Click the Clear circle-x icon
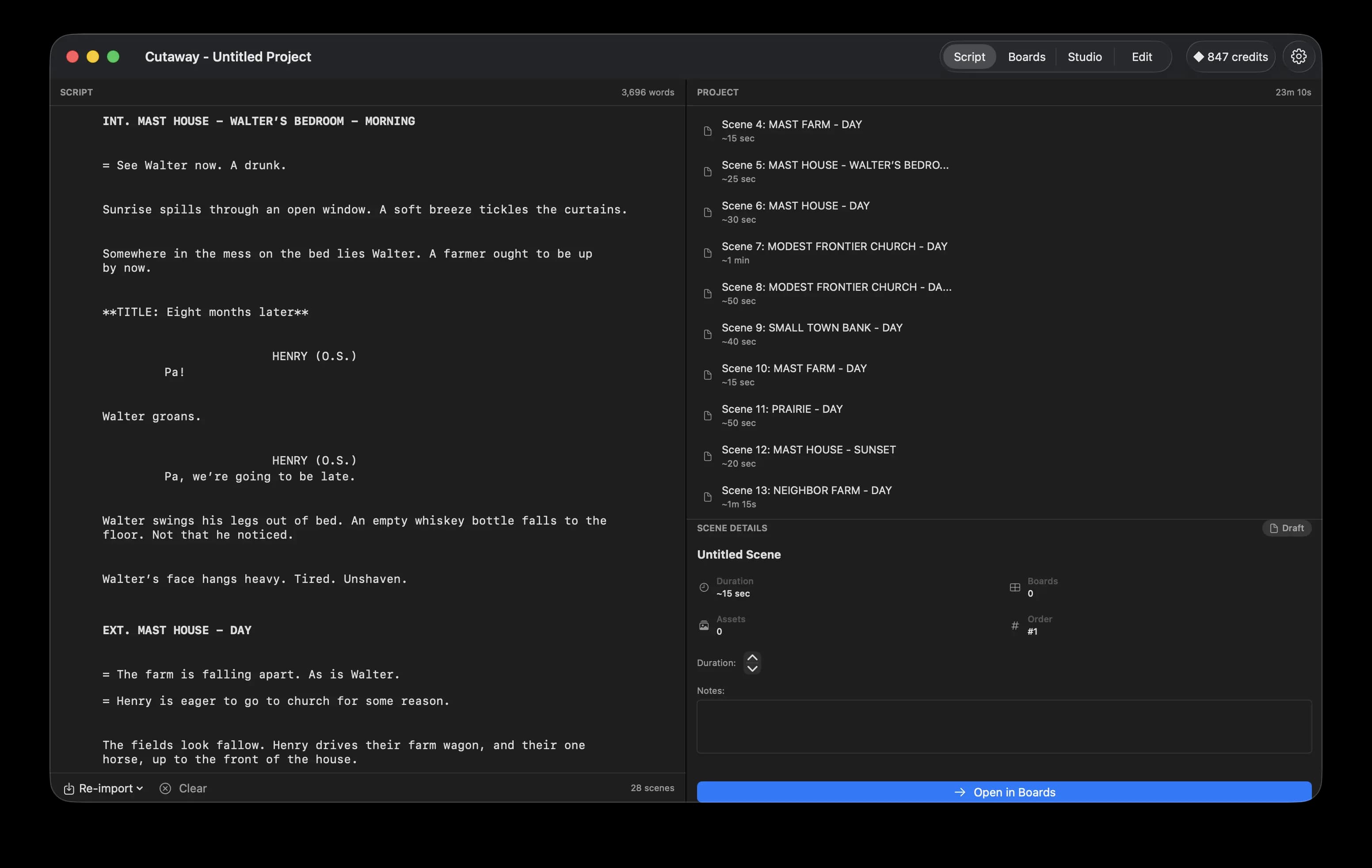The width and height of the screenshot is (1372, 868). 165,788
